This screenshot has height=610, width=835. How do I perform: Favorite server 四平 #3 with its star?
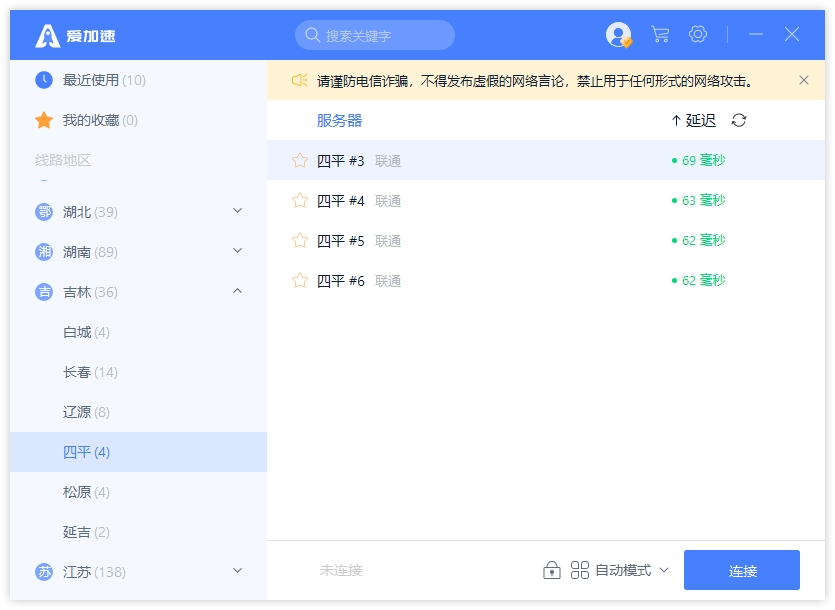299,161
